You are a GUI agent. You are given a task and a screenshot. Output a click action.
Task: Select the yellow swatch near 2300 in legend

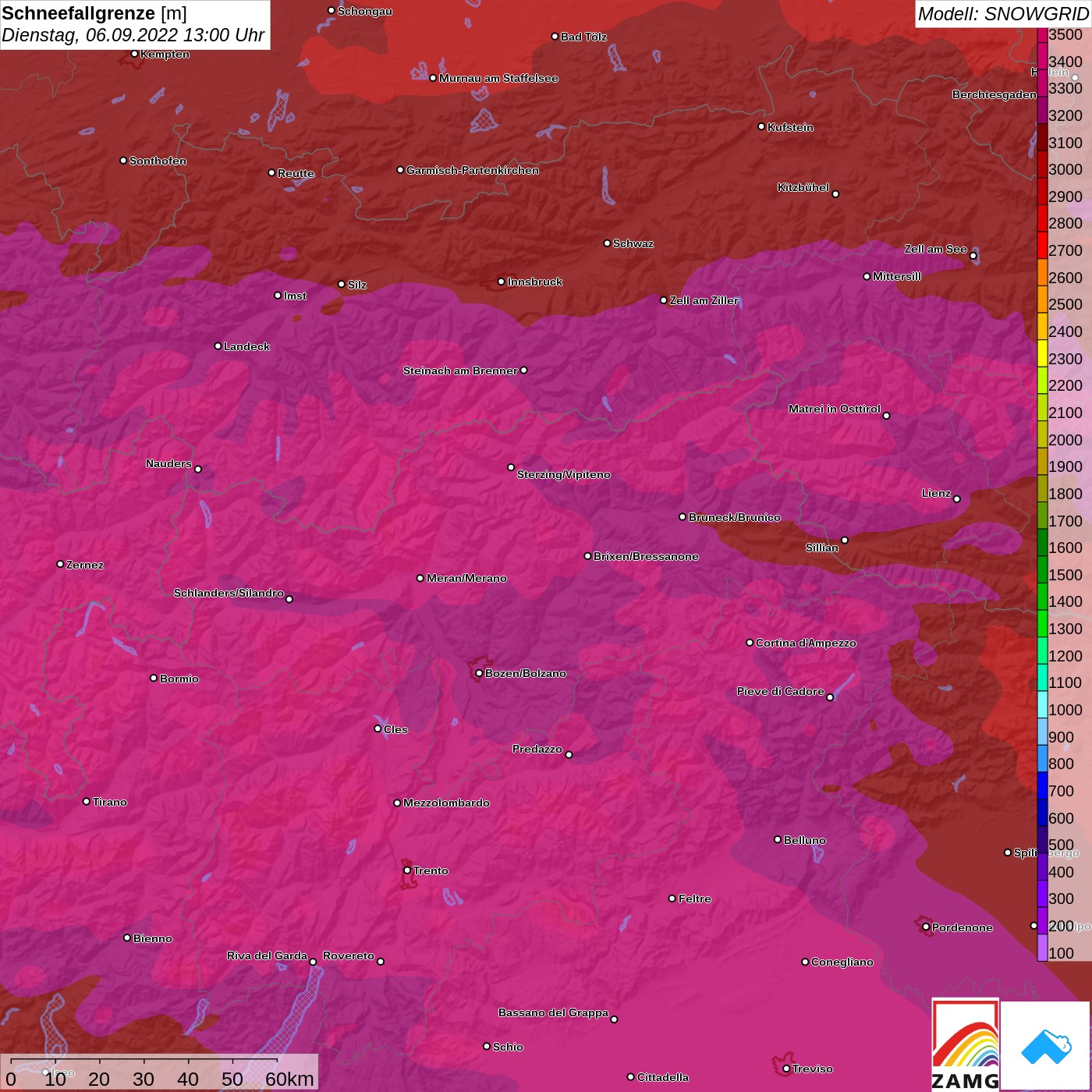coord(1042,353)
